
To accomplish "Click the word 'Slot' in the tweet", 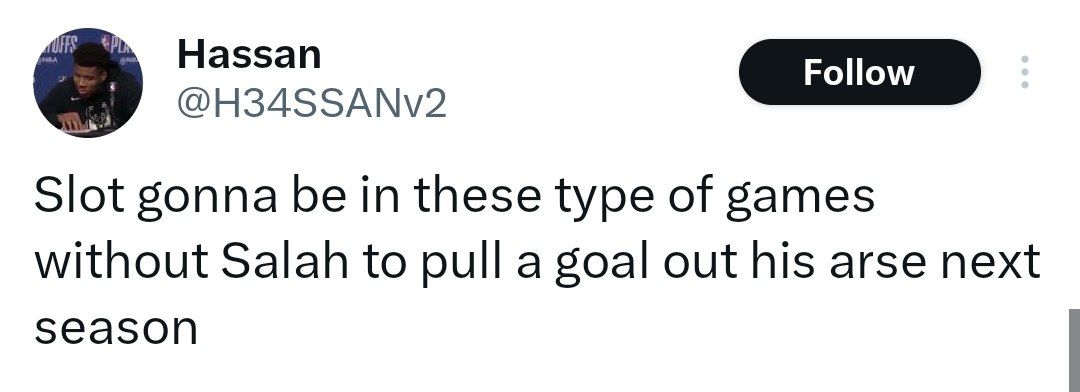I will [79, 196].
